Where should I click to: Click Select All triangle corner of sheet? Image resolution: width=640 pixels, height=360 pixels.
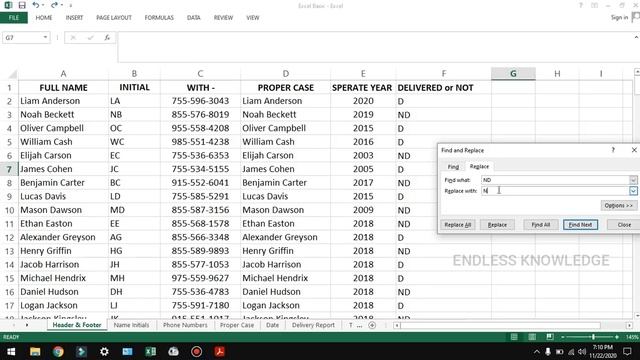click(12, 74)
